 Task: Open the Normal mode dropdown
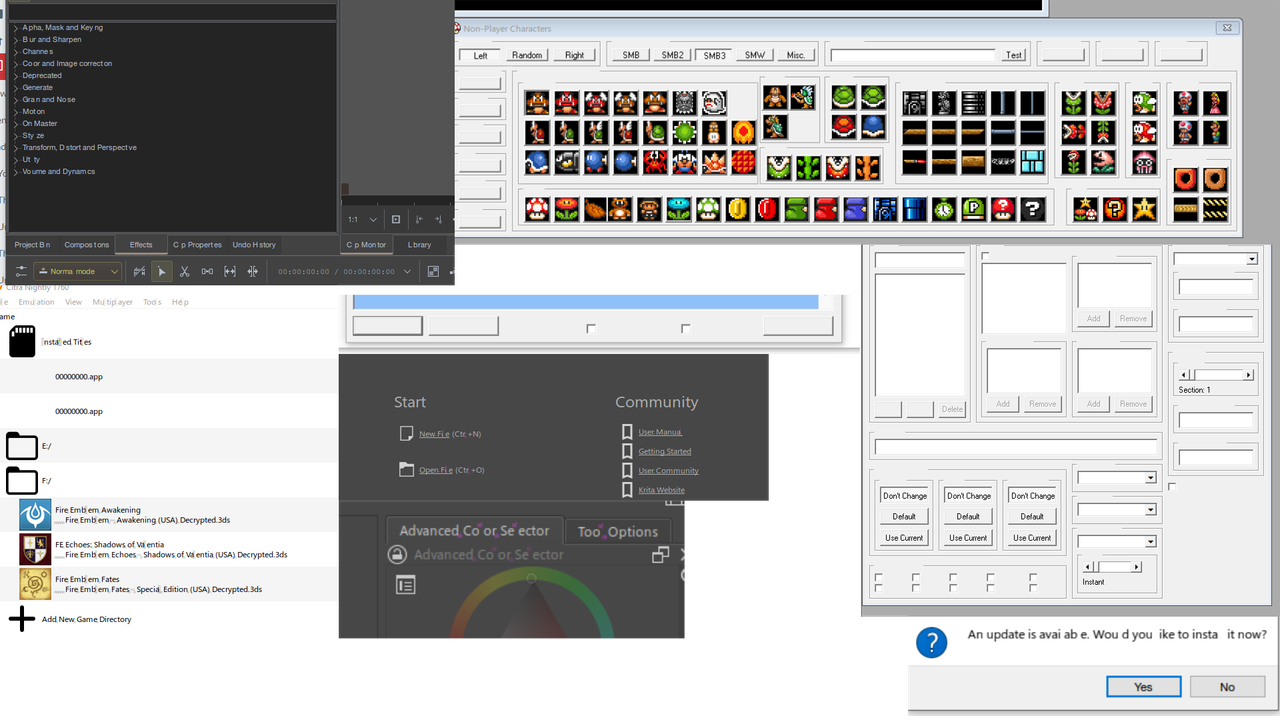click(78, 271)
